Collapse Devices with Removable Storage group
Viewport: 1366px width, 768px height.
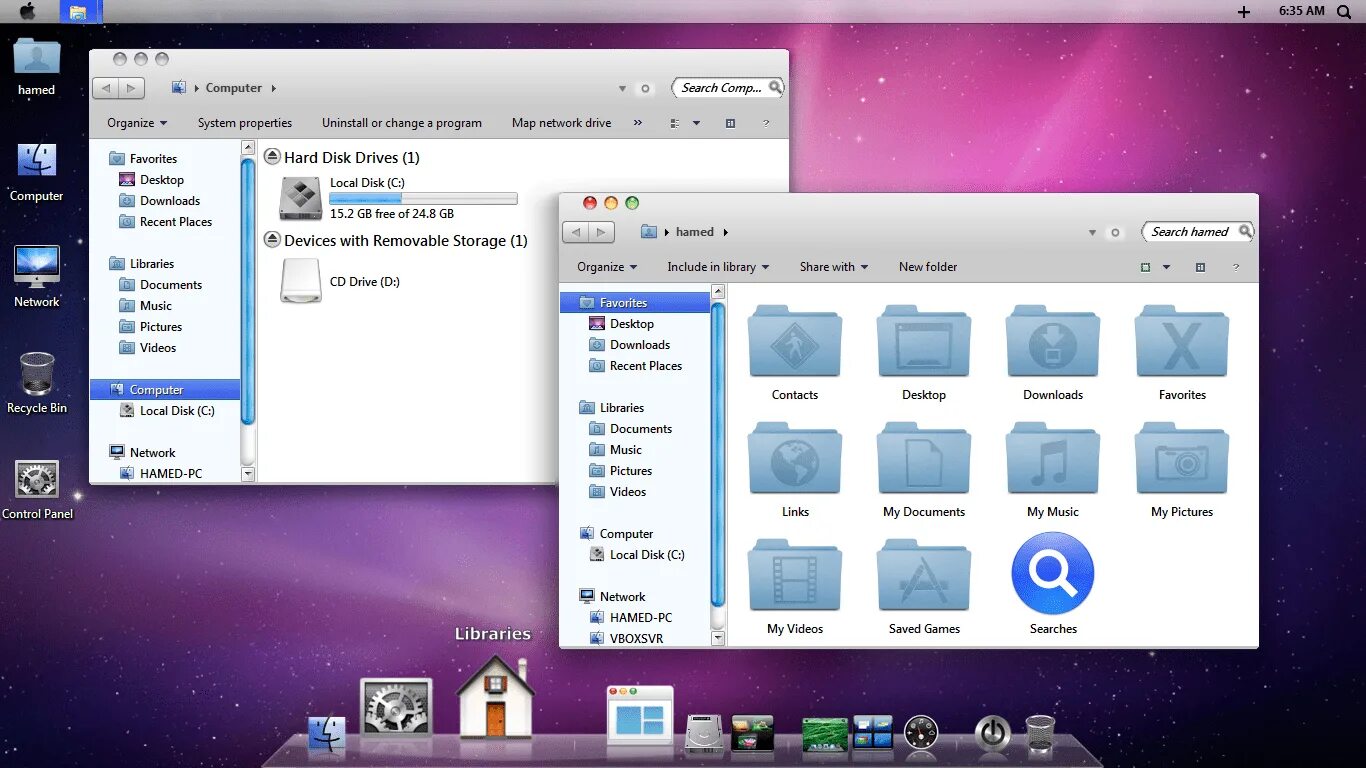point(272,240)
